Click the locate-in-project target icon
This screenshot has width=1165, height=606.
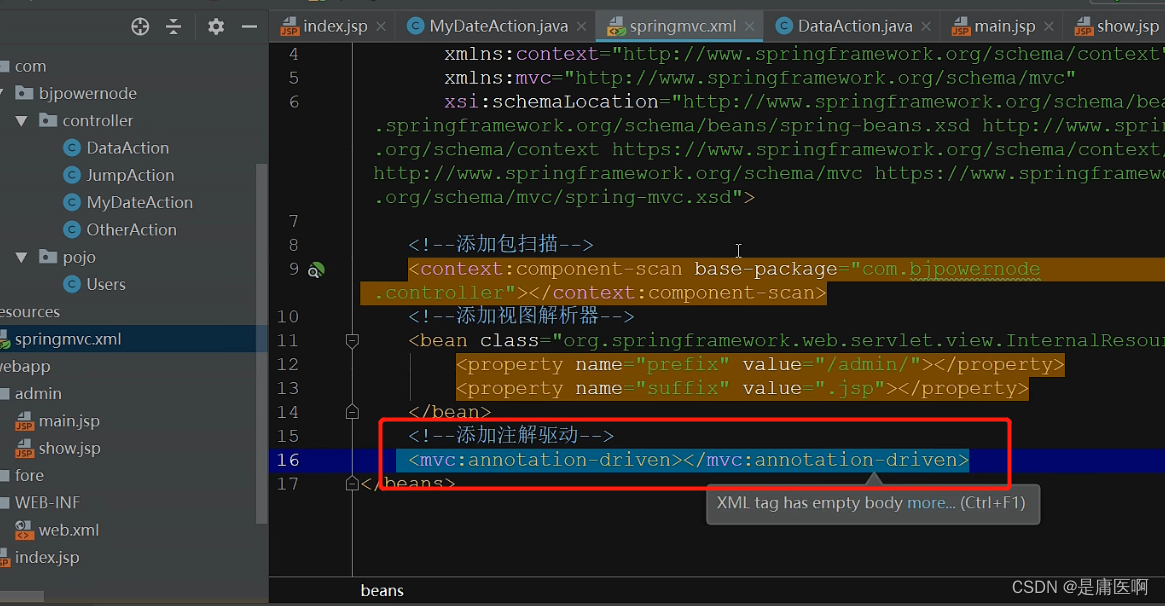tap(140, 27)
